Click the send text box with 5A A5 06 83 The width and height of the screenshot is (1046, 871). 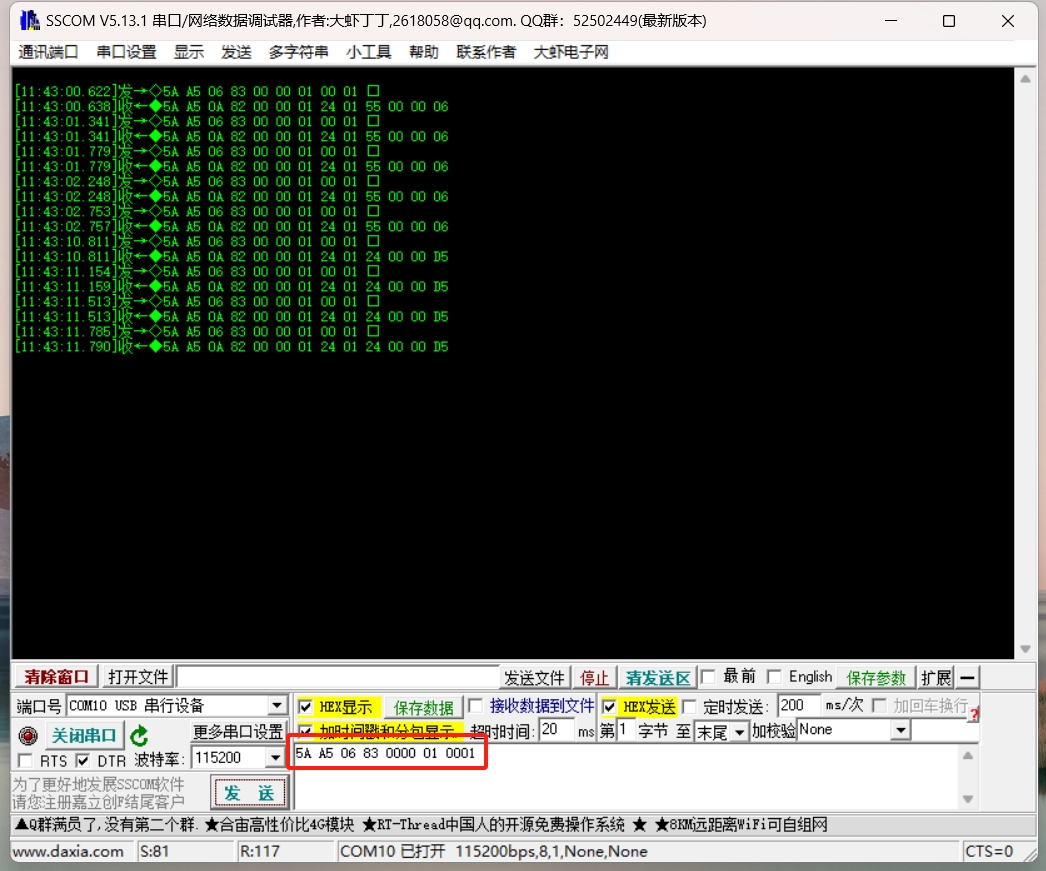tap(626, 776)
